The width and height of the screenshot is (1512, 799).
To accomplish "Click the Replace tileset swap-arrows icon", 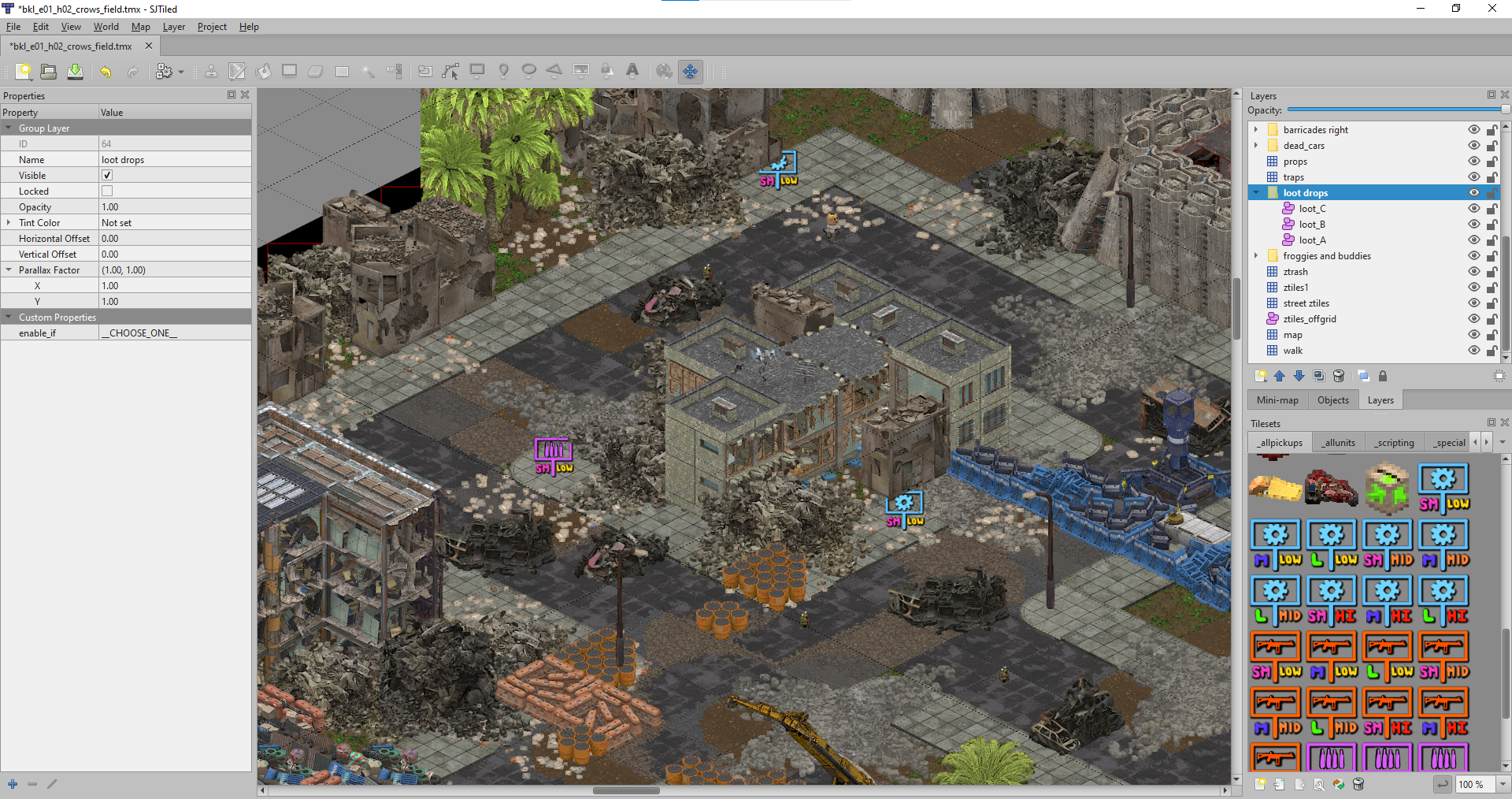I will tap(1339, 784).
